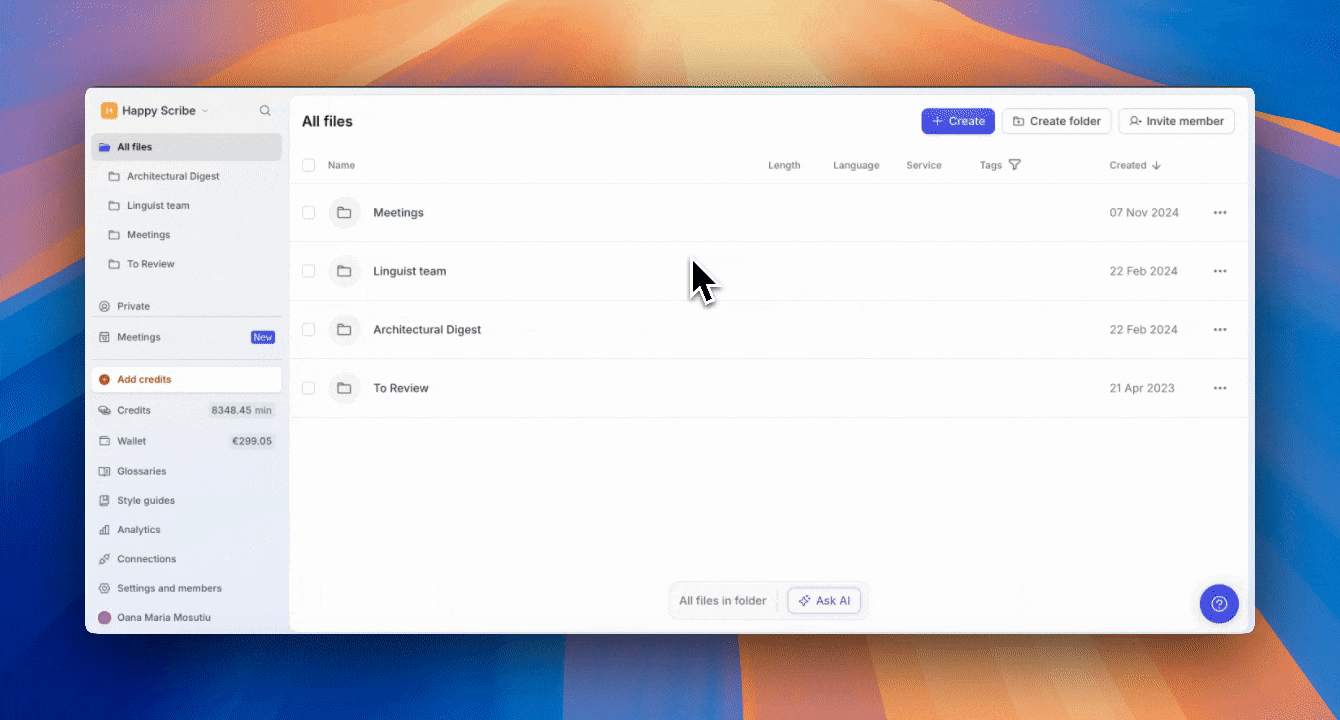Select Architectural Digest in sidebar tree
The image size is (1340, 720).
click(x=172, y=176)
